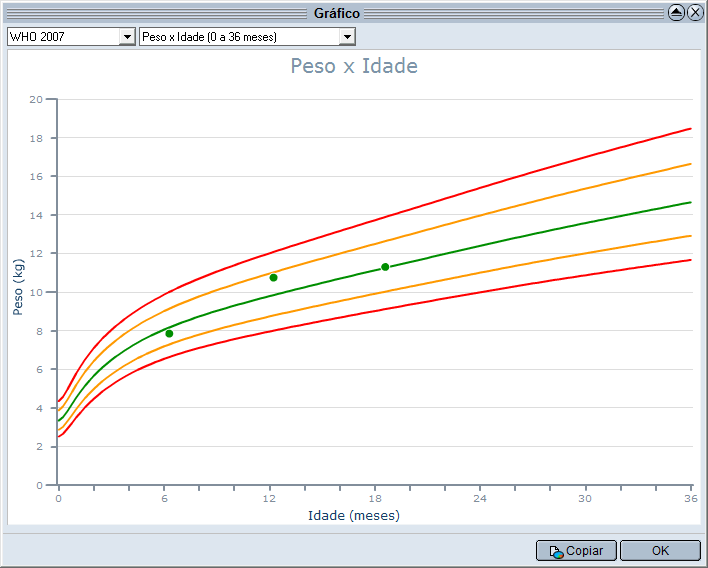Click the y-axis tick label 16
708x568 pixels.
point(36,177)
